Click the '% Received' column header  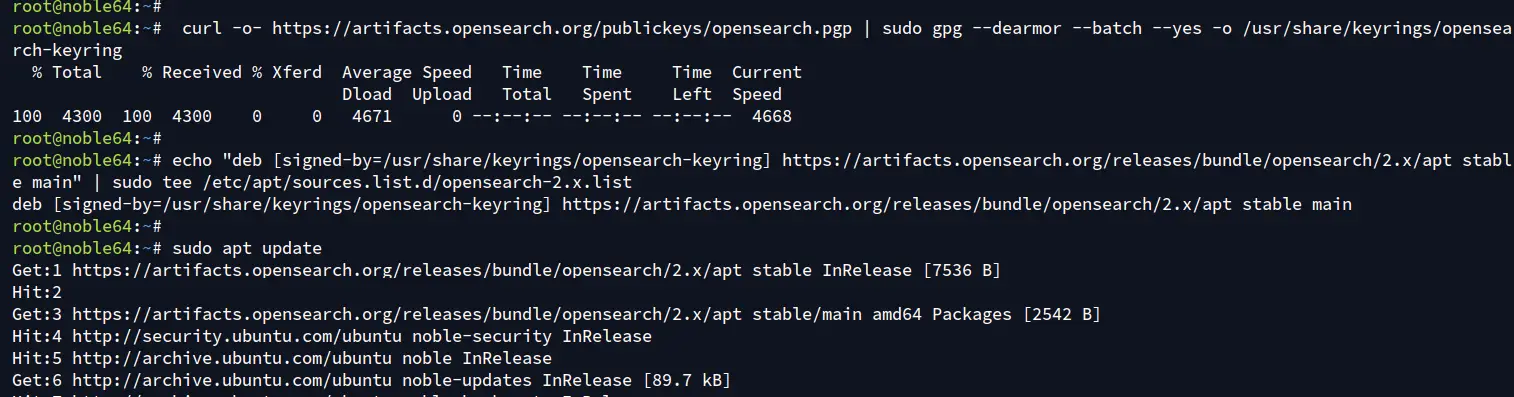pos(192,72)
